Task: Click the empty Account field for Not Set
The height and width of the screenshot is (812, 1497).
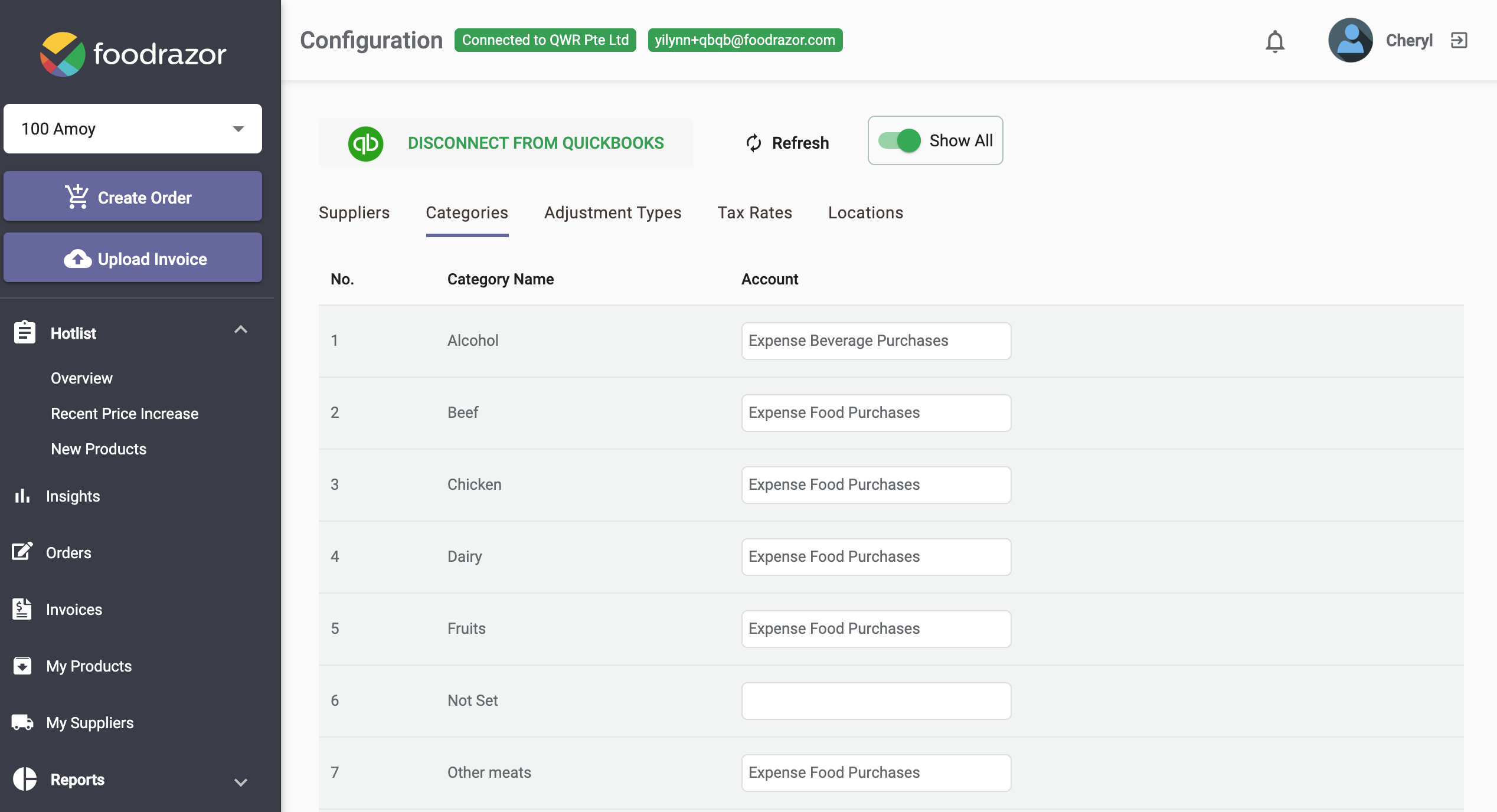Action: point(875,700)
